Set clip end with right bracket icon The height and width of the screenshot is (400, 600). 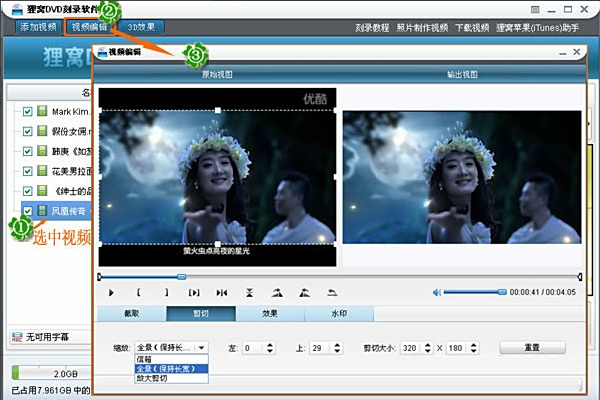(x=166, y=293)
